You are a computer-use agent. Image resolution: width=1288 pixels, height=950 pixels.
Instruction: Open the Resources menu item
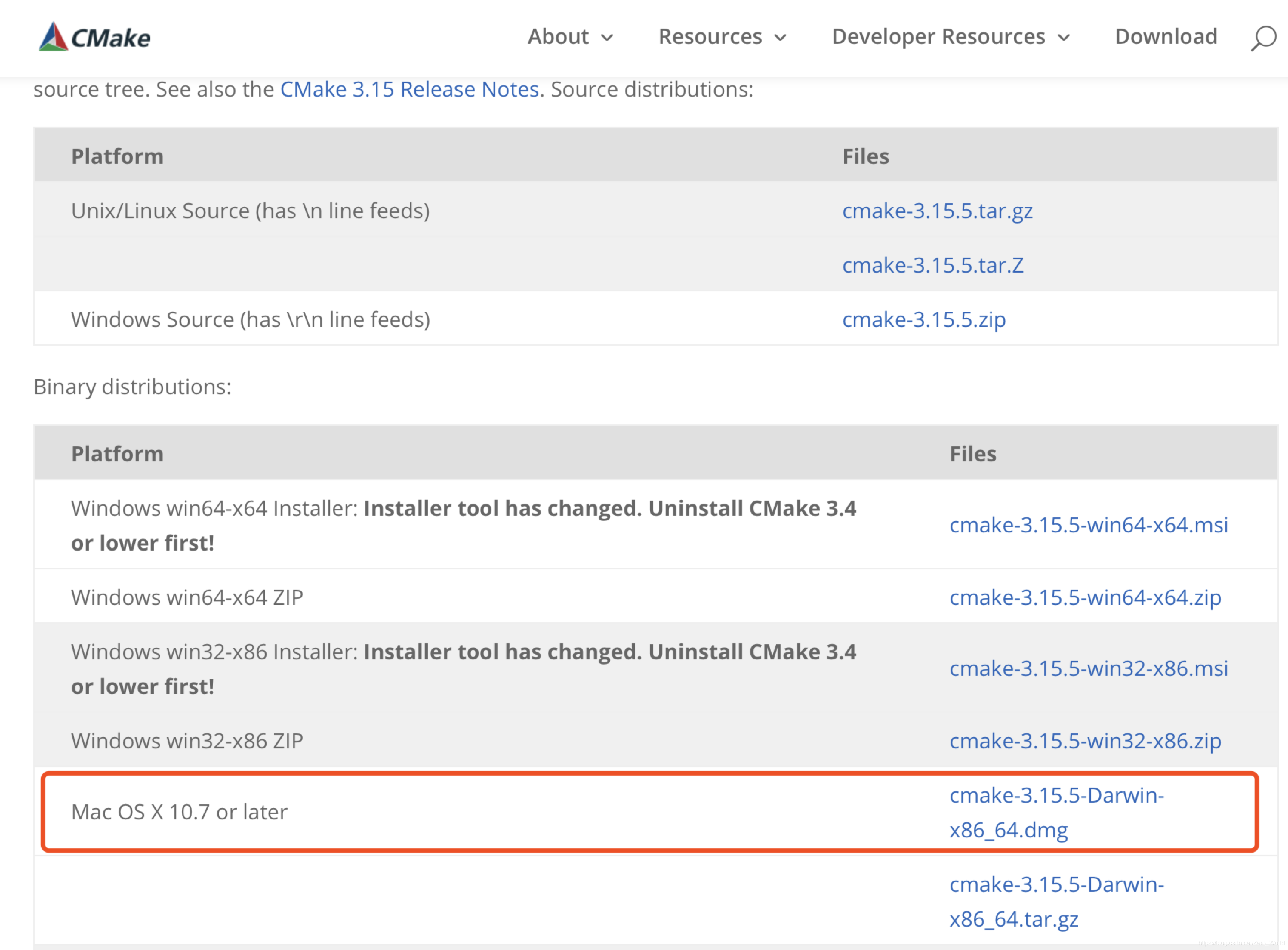click(x=710, y=37)
